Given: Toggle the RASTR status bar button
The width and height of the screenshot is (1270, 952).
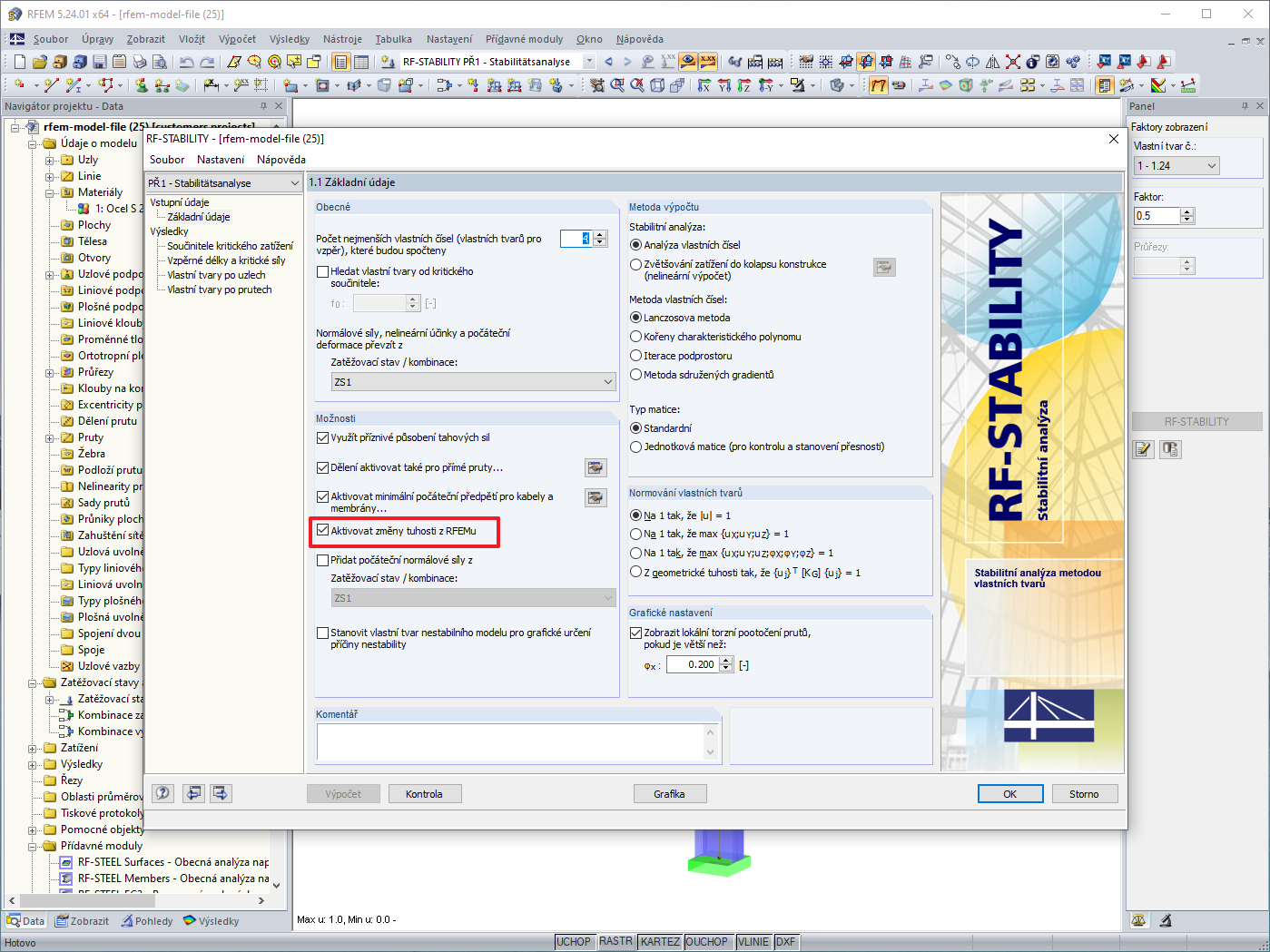Looking at the screenshot, I should coord(616,941).
